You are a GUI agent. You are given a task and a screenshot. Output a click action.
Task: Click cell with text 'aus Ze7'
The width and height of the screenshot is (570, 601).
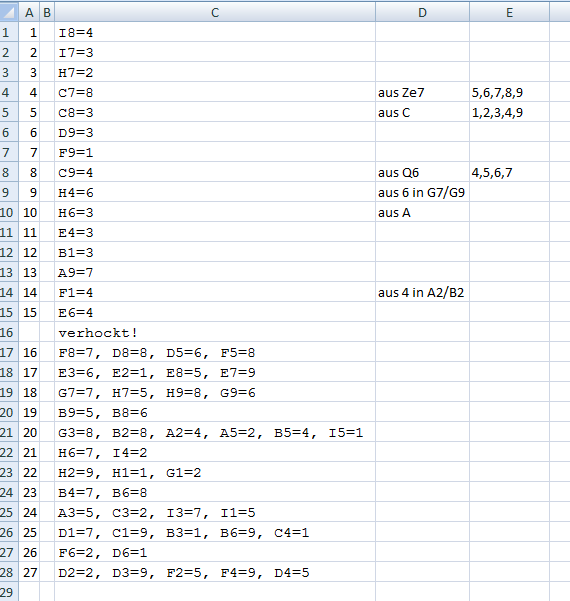point(422,92)
